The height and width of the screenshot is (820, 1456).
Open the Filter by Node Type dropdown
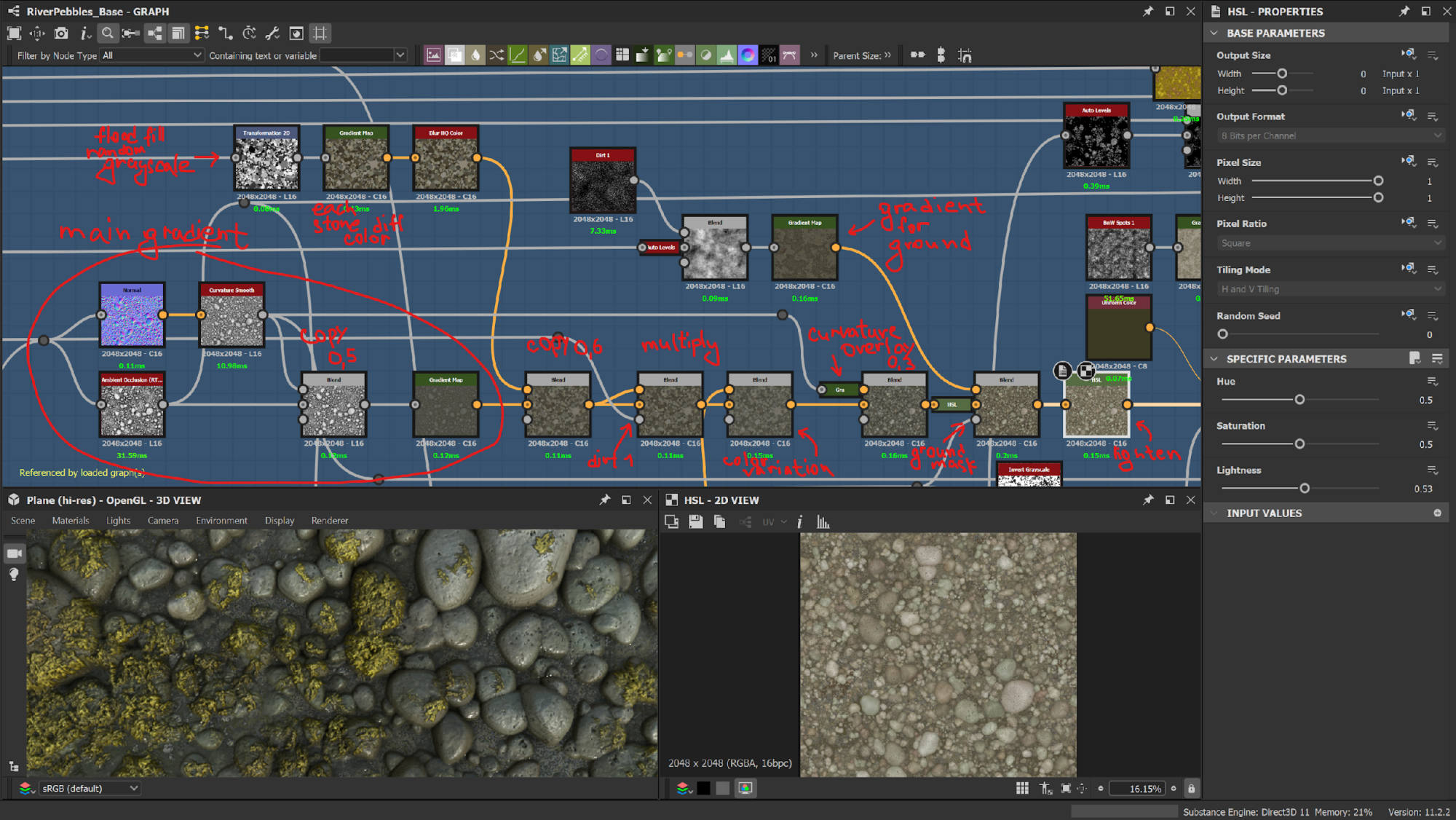click(151, 55)
